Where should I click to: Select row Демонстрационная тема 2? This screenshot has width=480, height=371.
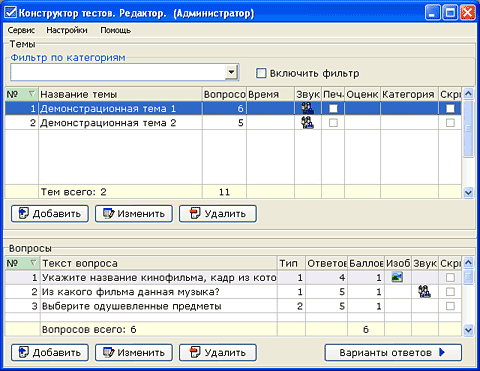pos(233,123)
